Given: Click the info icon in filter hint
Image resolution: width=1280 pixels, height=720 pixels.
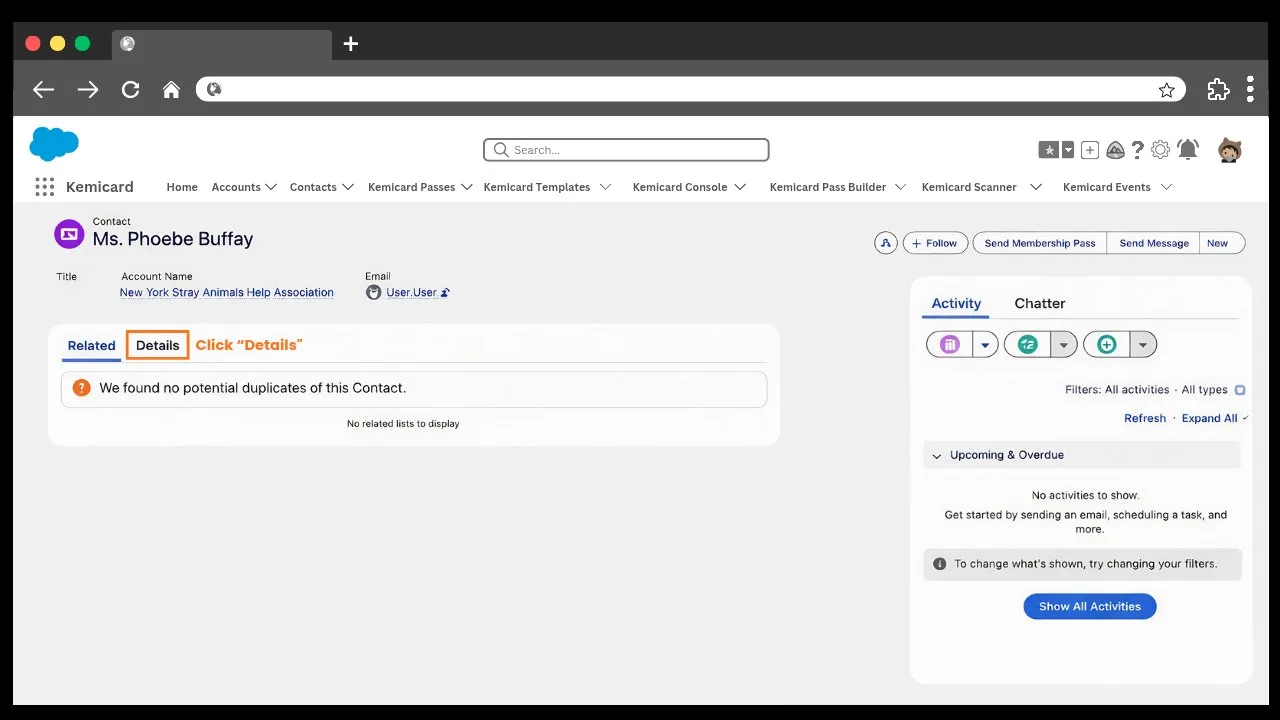Looking at the screenshot, I should click(x=939, y=564).
